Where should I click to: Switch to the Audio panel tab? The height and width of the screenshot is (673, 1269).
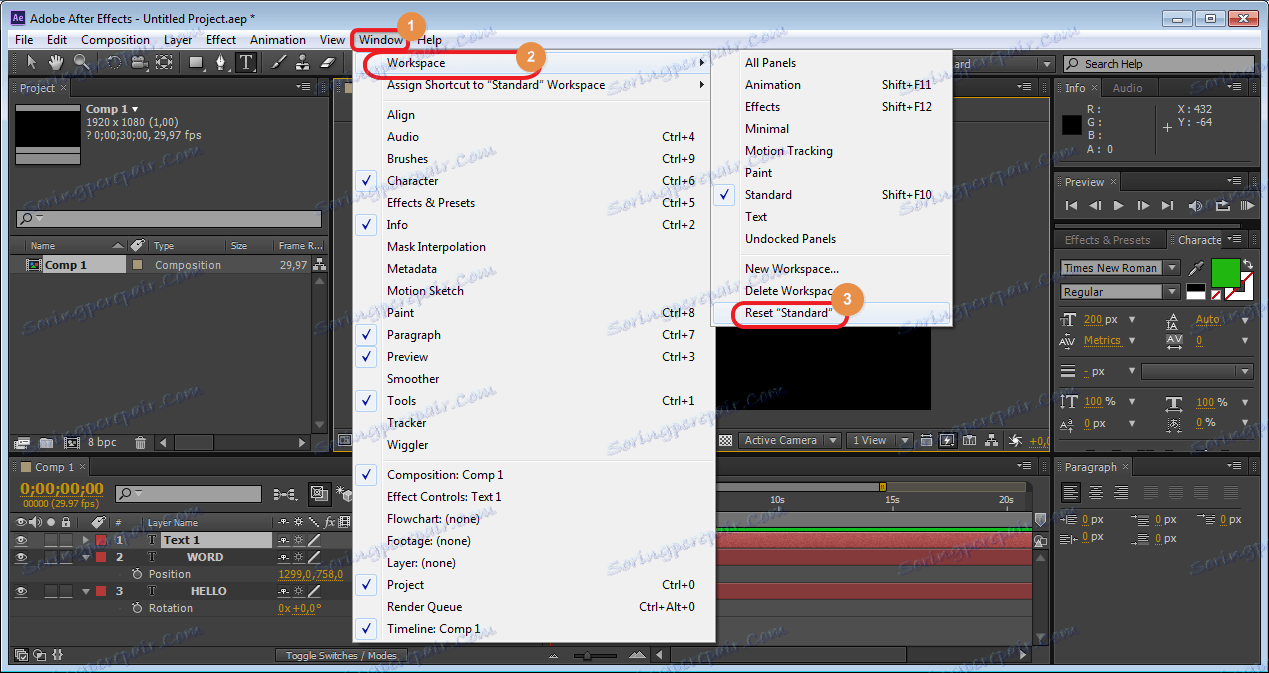tap(1127, 88)
